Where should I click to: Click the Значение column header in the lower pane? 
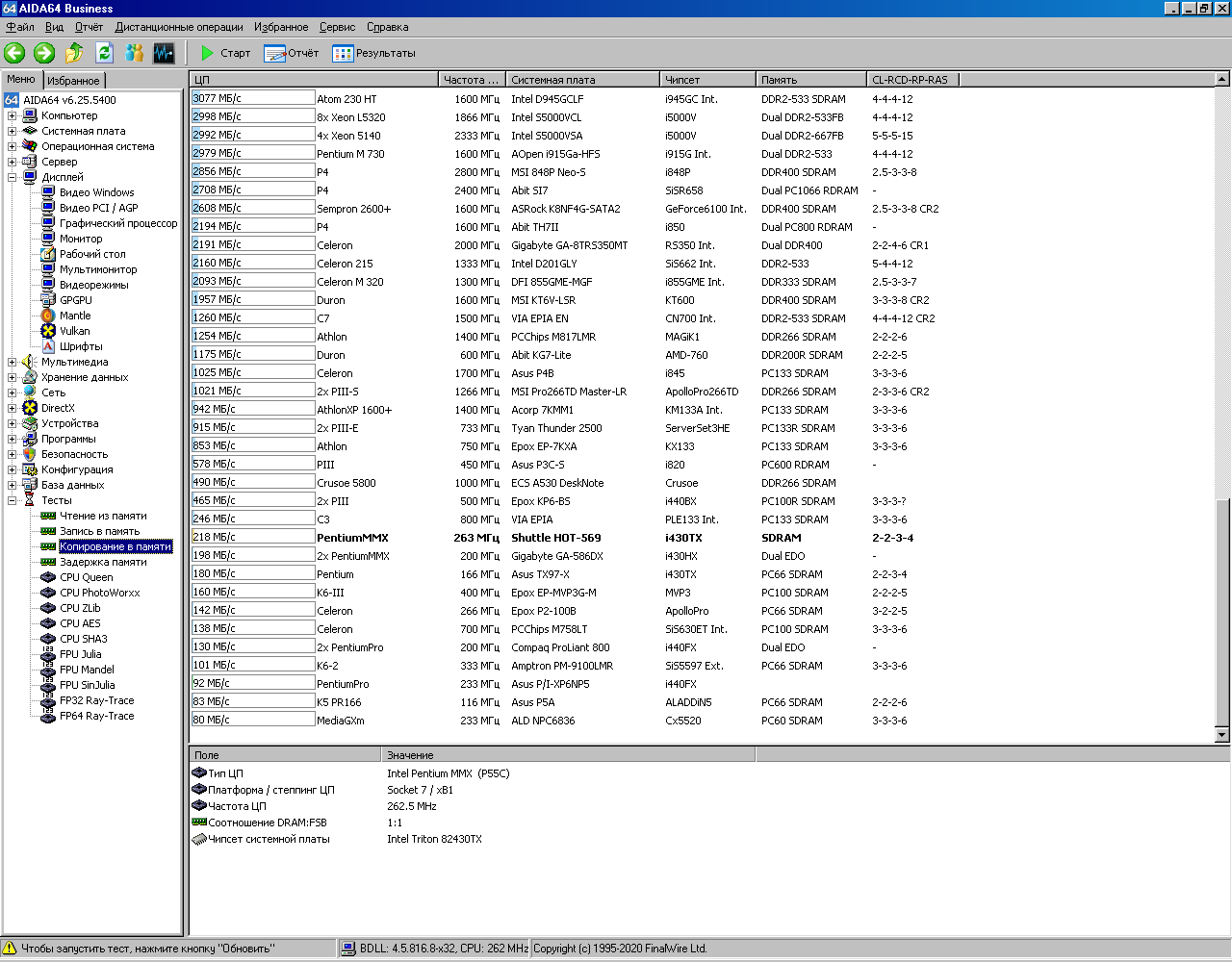[569, 755]
